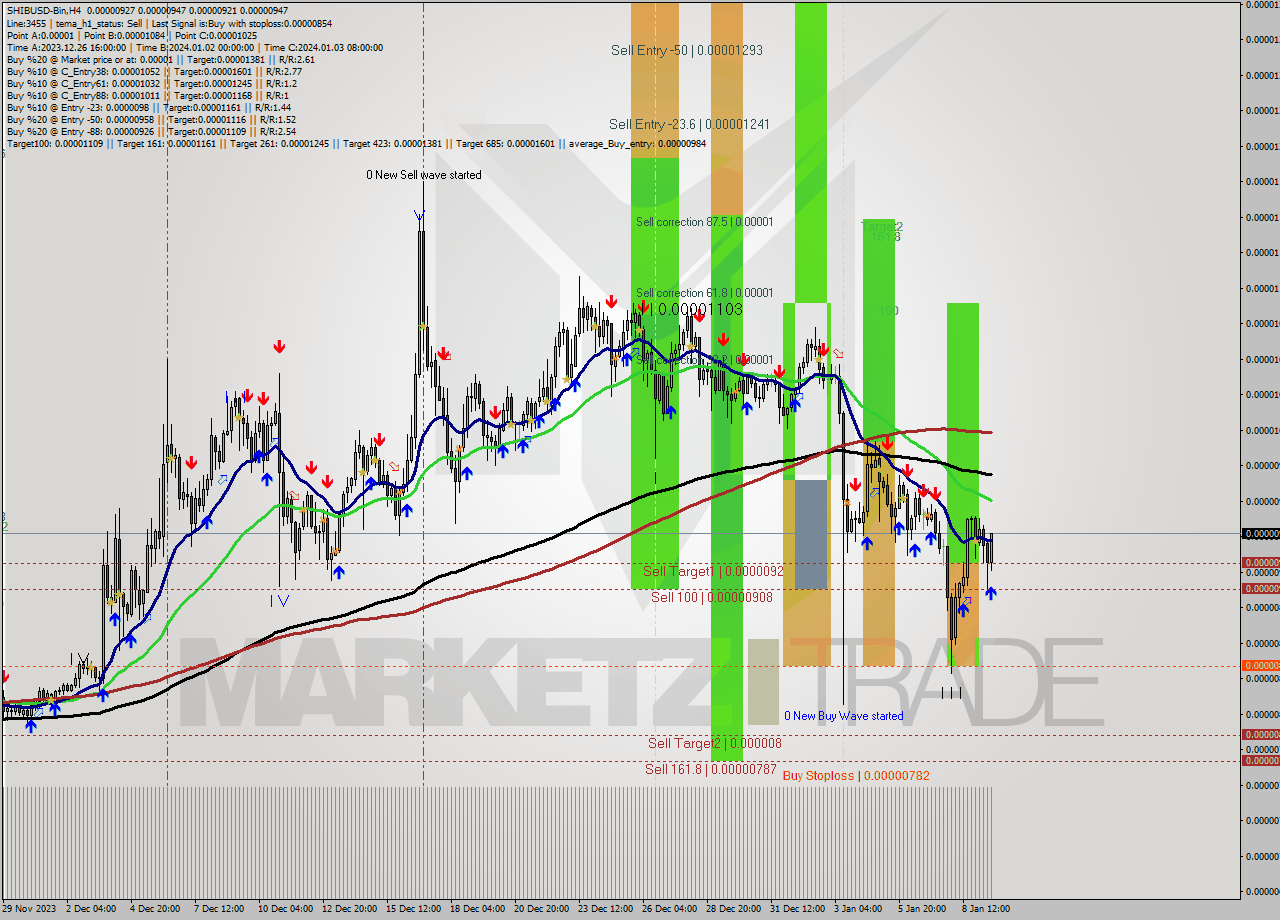Click the '3 Jan 04:00' time label
This screenshot has width=1280, height=920.
[858, 909]
